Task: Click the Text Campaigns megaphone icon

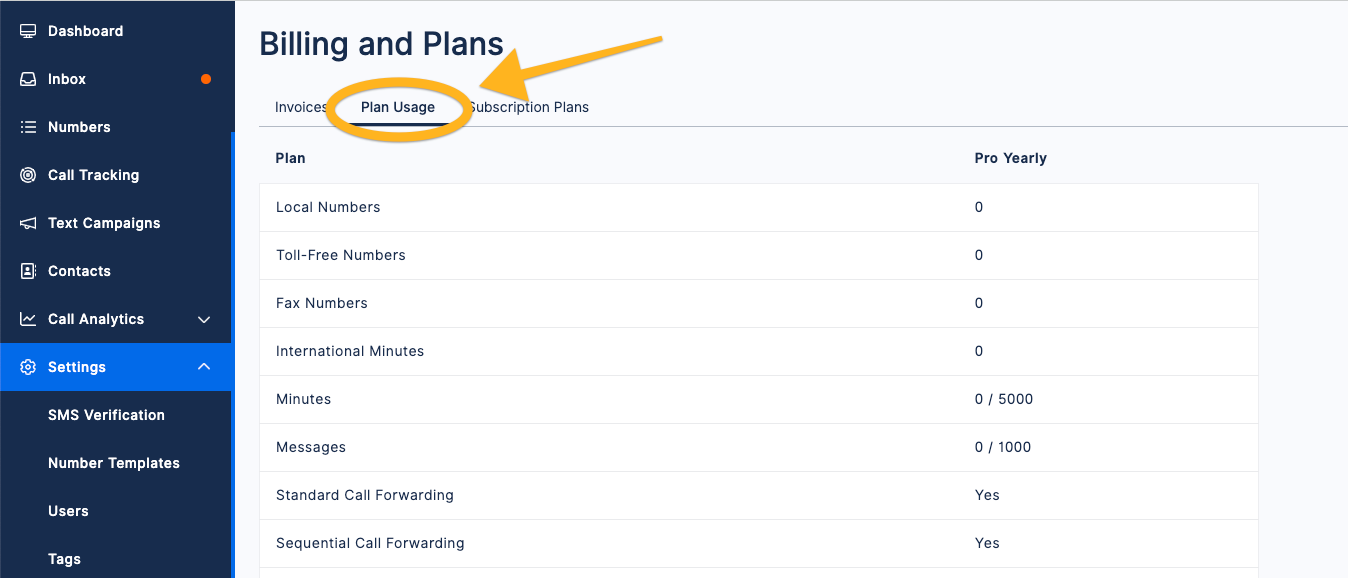Action: [x=28, y=223]
